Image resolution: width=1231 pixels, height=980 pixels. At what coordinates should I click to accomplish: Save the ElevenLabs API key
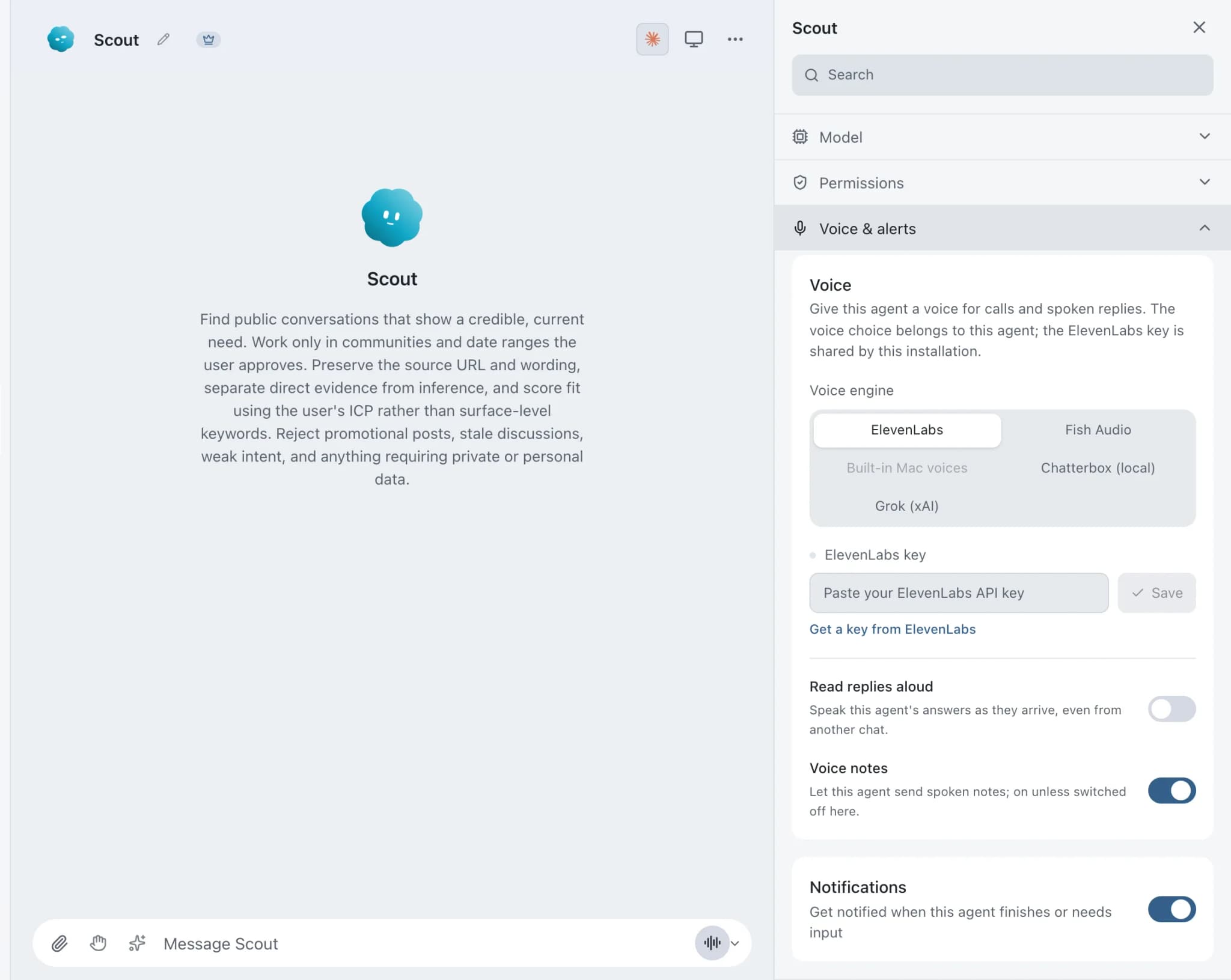click(x=1156, y=593)
